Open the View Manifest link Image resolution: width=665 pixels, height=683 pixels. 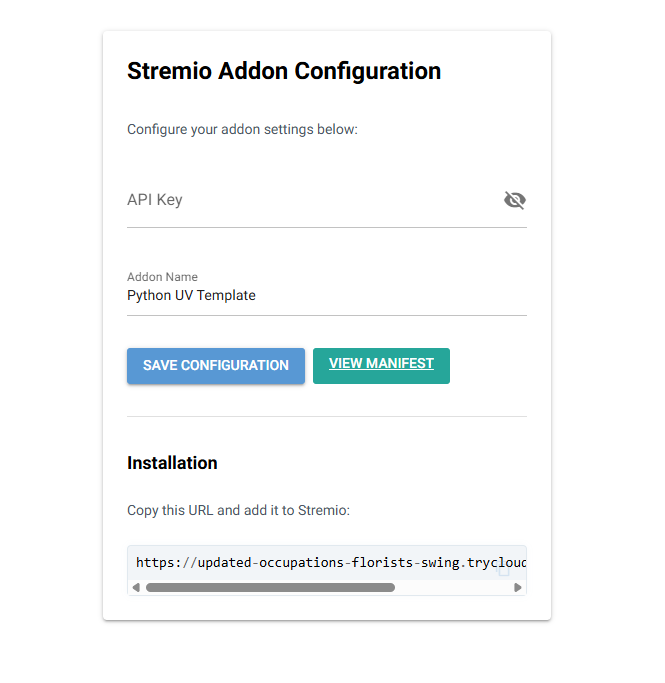381,365
